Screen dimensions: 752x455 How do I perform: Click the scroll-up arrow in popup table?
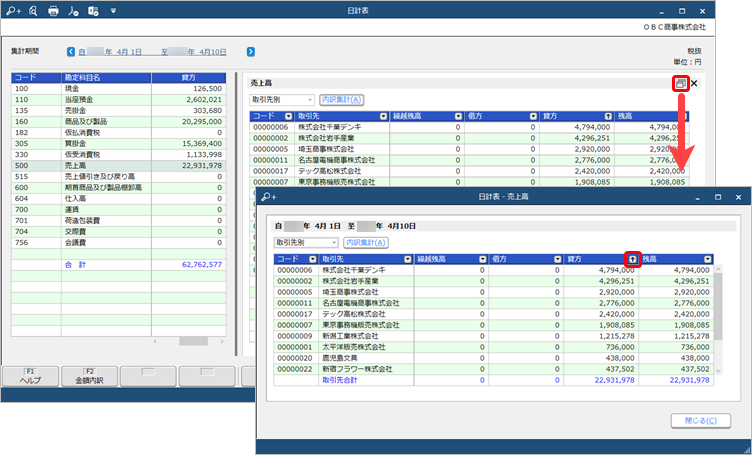coord(718,269)
